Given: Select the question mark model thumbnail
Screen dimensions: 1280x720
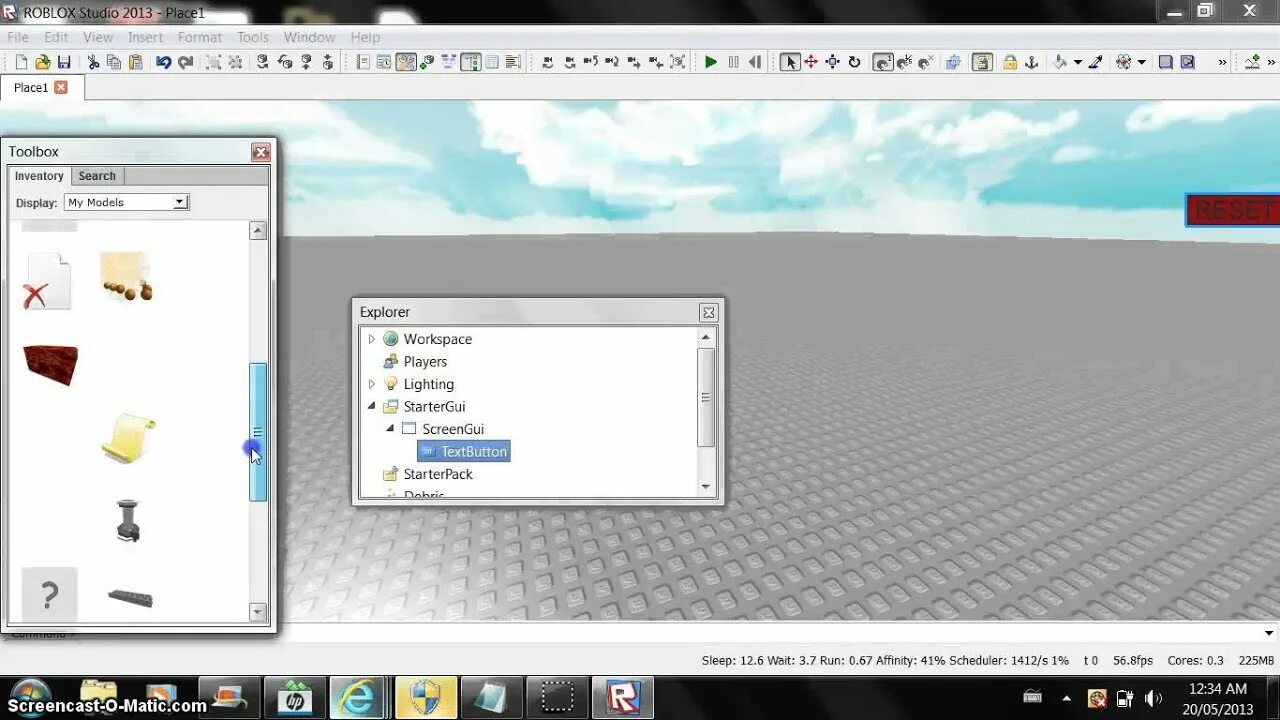Looking at the screenshot, I should coord(49,594).
